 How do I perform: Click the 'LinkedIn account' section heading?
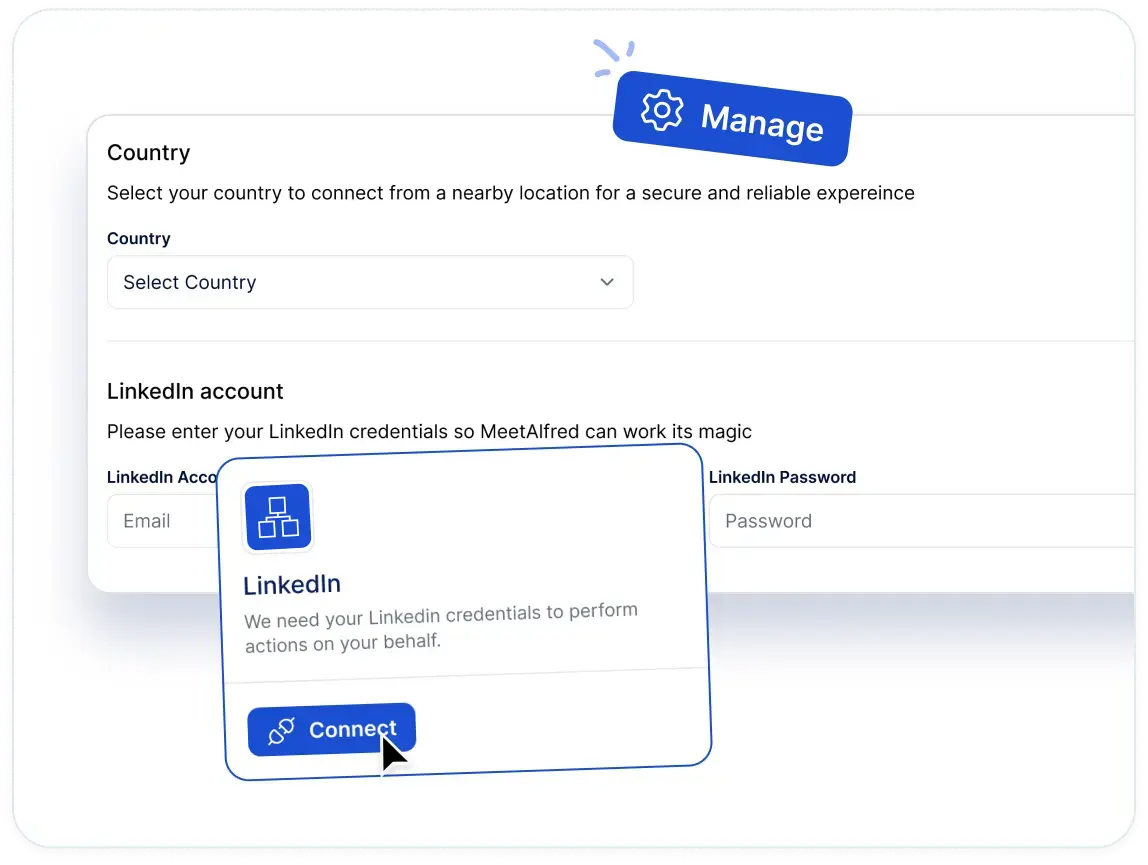(195, 391)
